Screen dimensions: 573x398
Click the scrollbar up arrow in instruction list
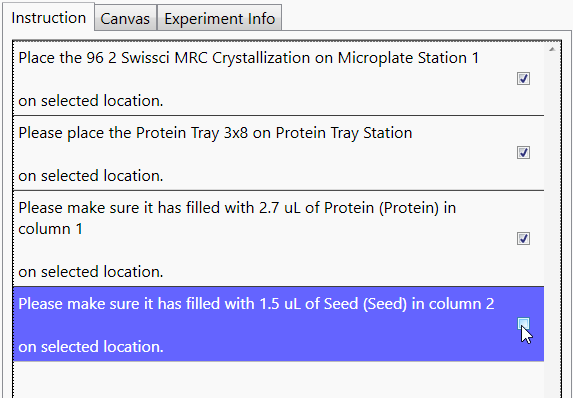point(552,49)
